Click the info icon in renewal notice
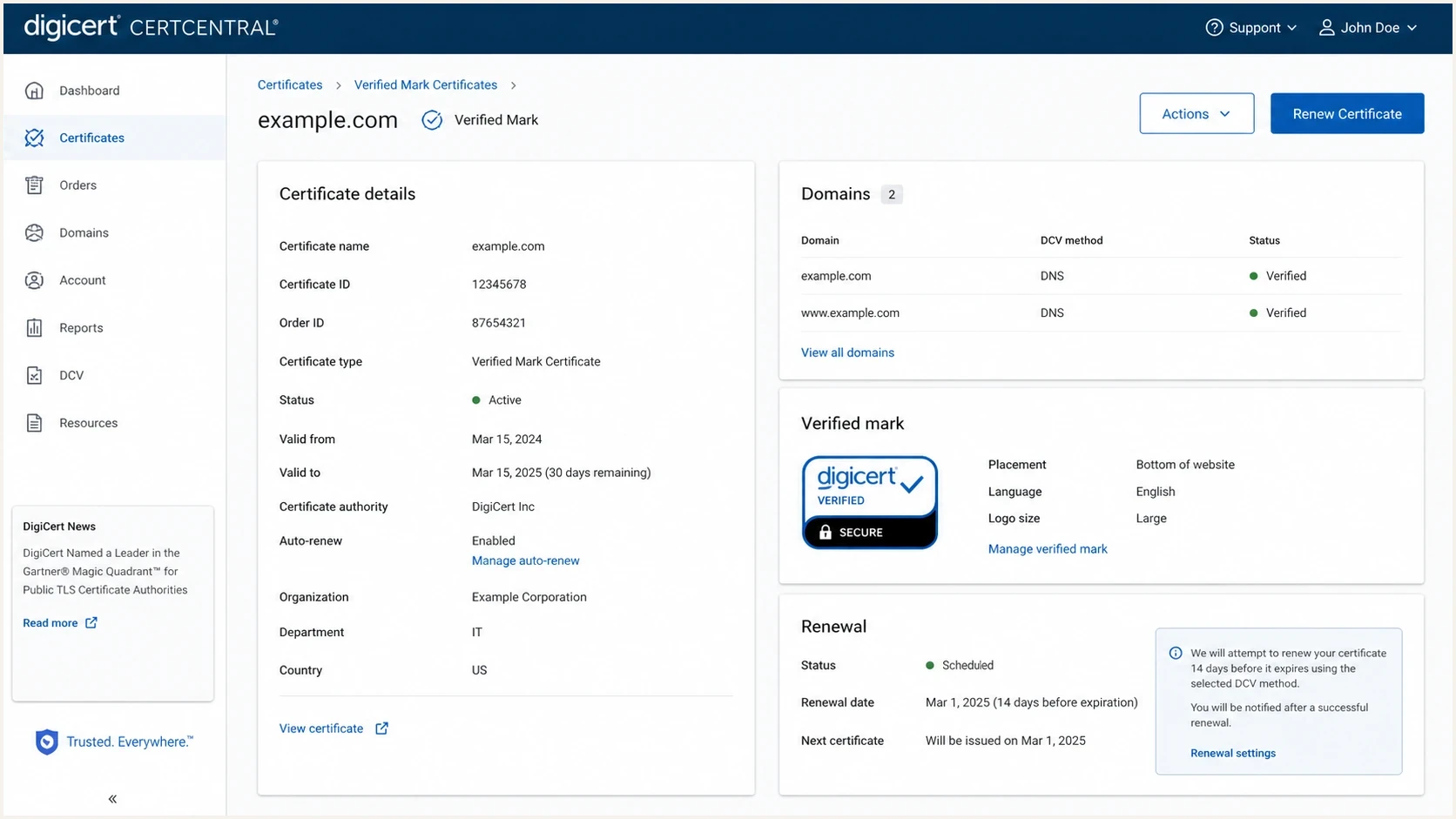This screenshot has height=819, width=1456. [1176, 653]
